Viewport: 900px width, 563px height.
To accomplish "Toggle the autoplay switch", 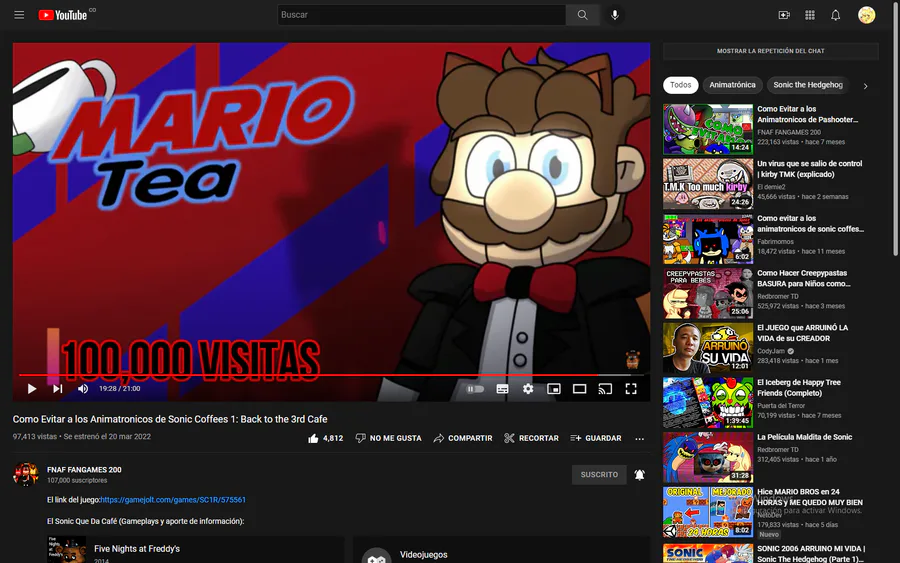I will coord(475,389).
